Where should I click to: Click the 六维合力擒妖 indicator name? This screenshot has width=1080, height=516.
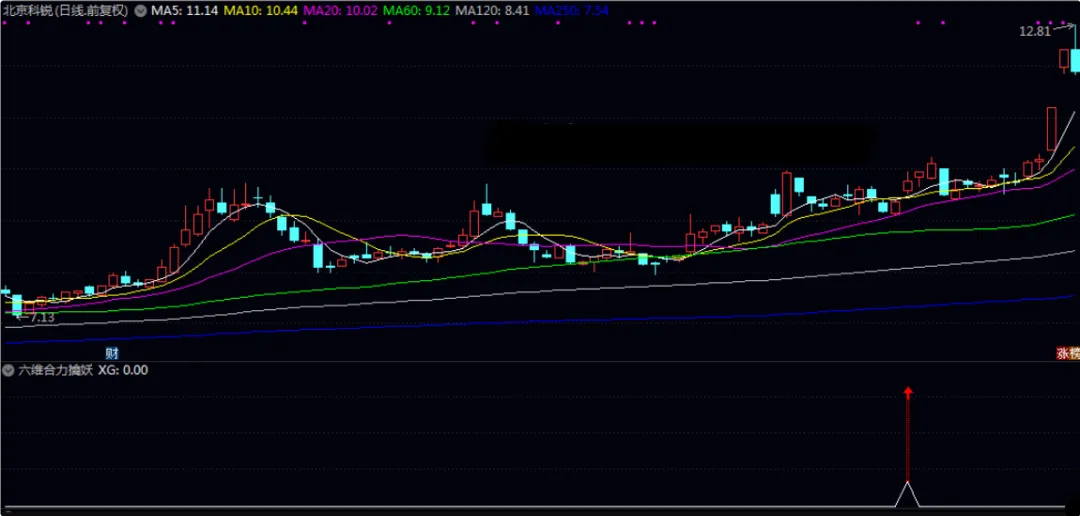[x=55, y=370]
